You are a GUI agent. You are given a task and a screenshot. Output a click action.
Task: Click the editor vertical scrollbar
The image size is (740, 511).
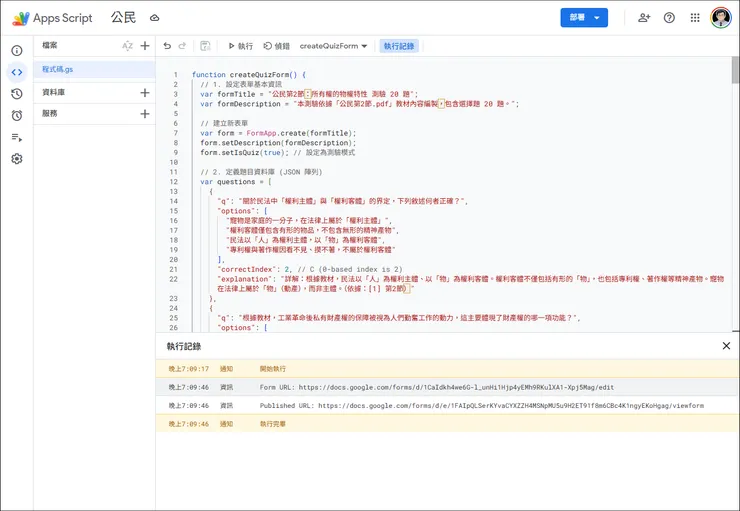tap(735, 70)
